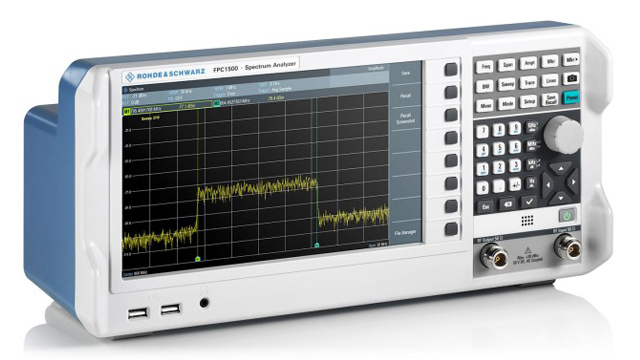Hit the checkmark confirm key
The image size is (640, 360).
[529, 202]
